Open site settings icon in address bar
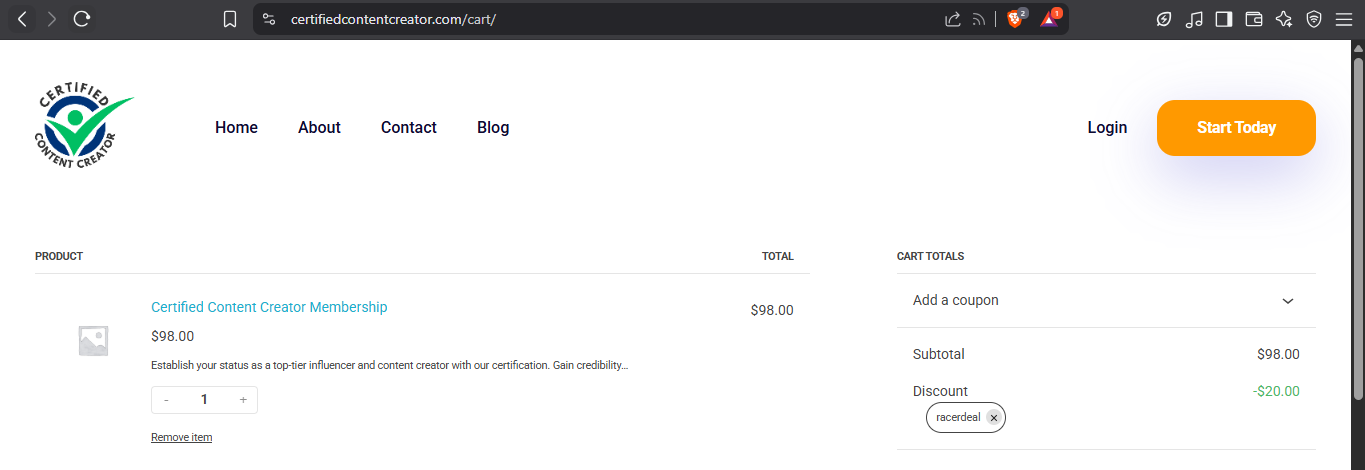The width and height of the screenshot is (1365, 470). (x=268, y=19)
